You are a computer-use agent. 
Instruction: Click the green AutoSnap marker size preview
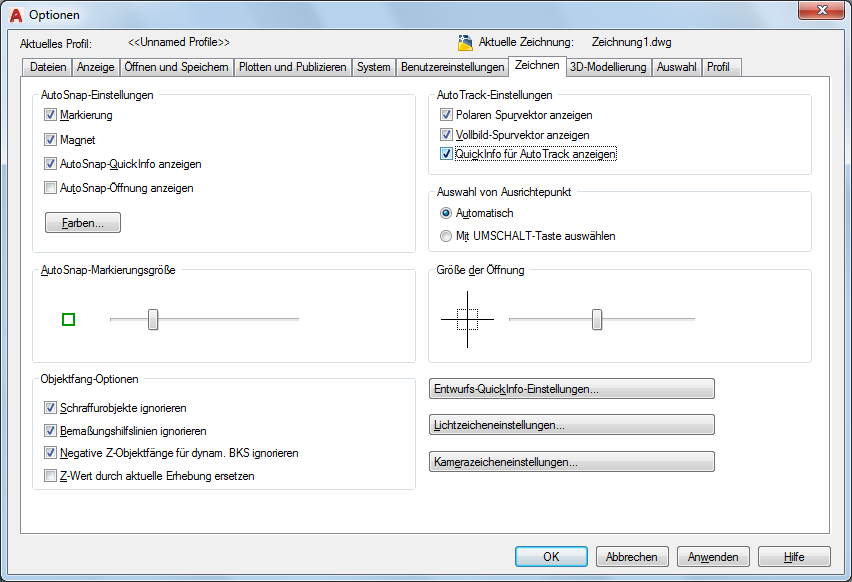pyautogui.click(x=69, y=319)
